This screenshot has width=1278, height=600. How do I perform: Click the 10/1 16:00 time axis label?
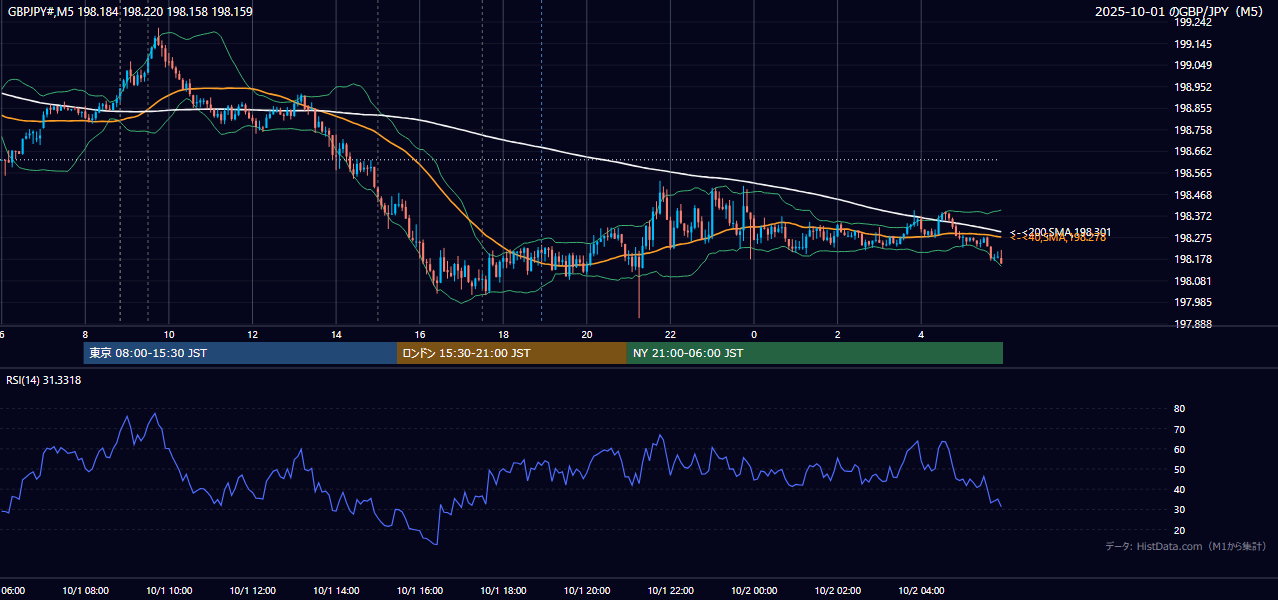pos(419,590)
